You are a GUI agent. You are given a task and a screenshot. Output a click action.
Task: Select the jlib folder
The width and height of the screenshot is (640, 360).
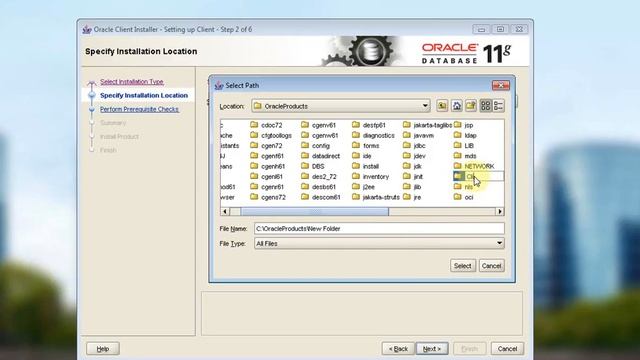[412, 187]
